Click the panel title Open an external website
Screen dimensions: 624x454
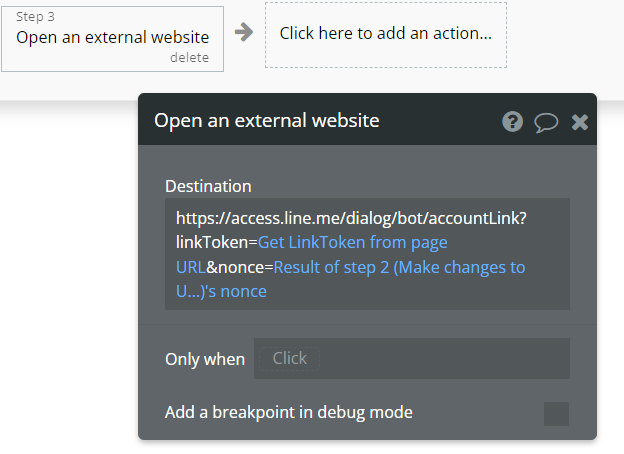pyautogui.click(x=267, y=121)
